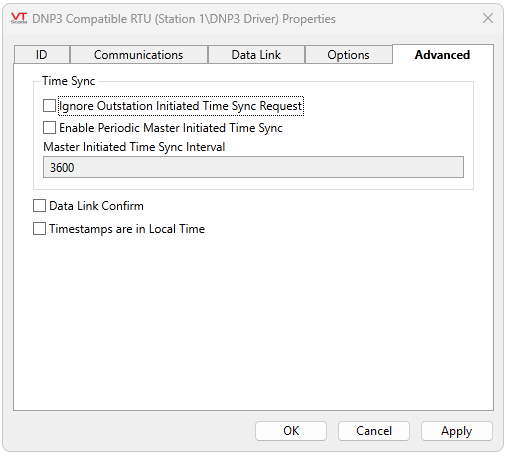The width and height of the screenshot is (506, 454).
Task: Toggle Timestamps are in Local Time checkbox
Action: point(39,229)
